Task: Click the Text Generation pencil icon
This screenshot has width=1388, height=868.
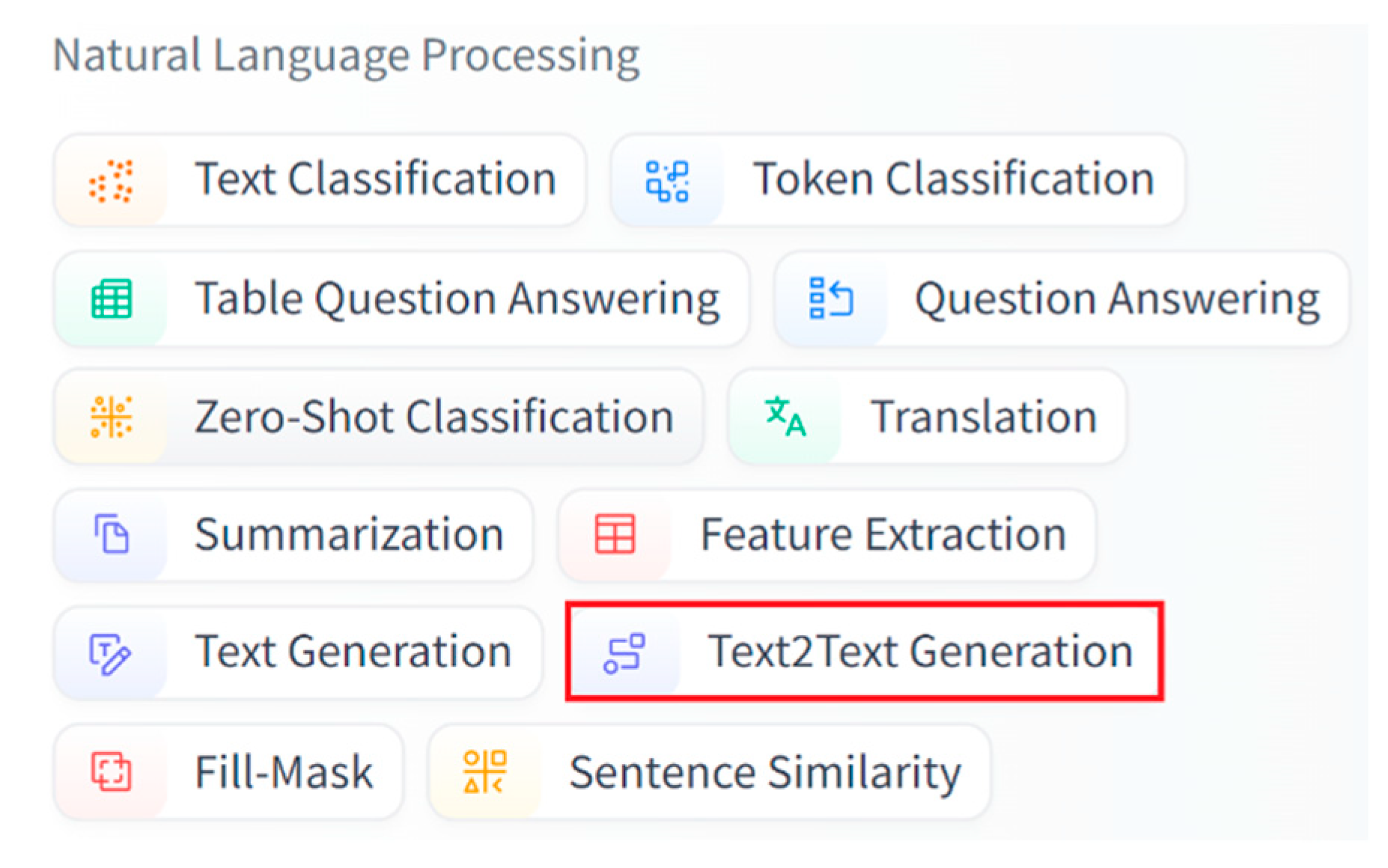Action: click(109, 653)
